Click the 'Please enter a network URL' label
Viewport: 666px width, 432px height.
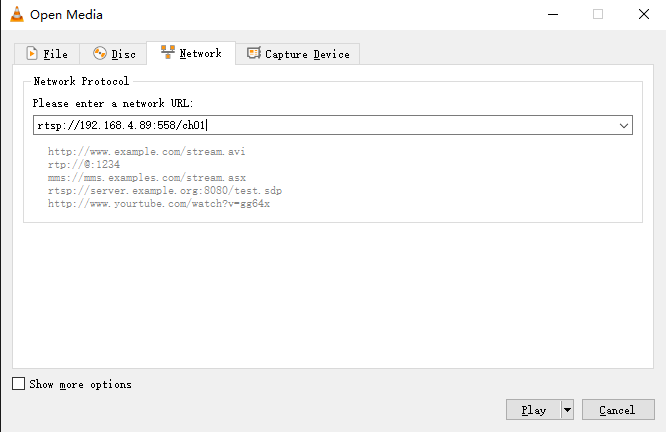tap(113, 103)
